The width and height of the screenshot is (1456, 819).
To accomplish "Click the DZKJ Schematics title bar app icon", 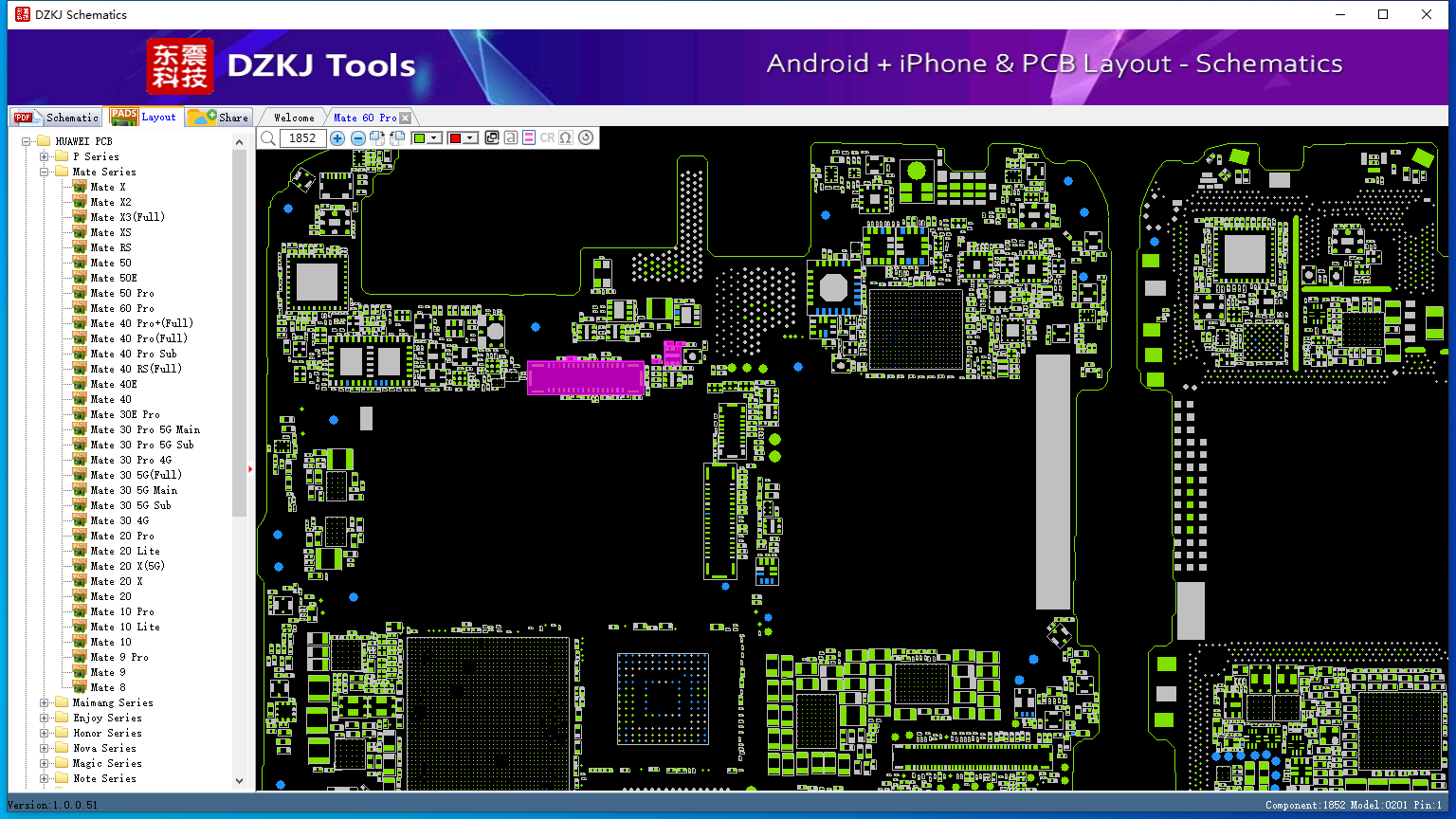I will [x=22, y=14].
